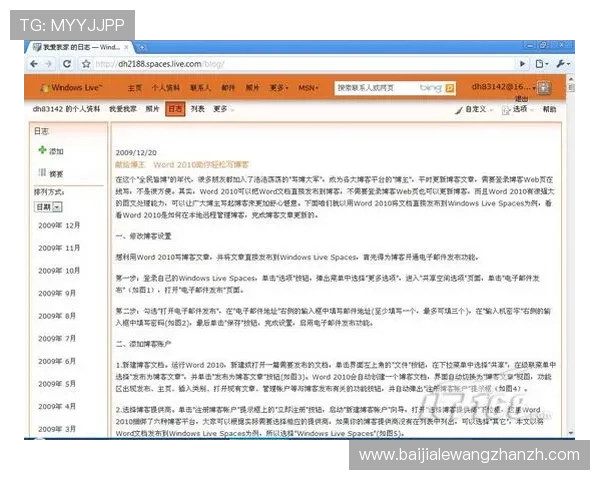Open 邮件 mail in header menu

pos(228,88)
